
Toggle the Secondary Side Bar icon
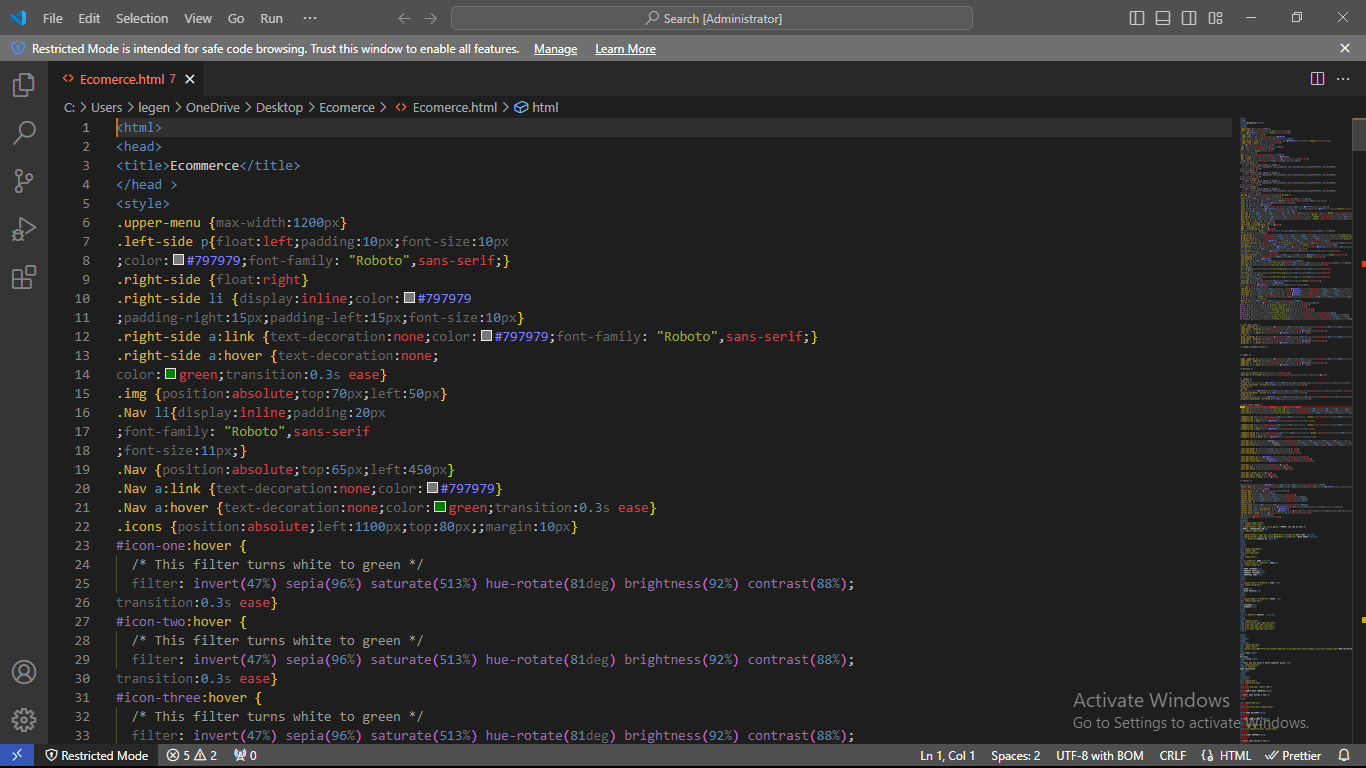coord(1189,17)
